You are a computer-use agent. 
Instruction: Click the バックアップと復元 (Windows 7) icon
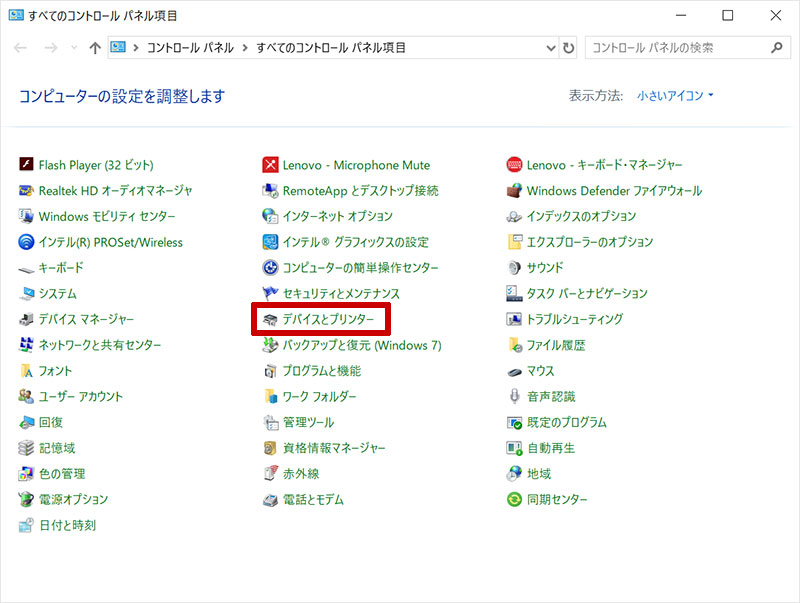(270, 345)
